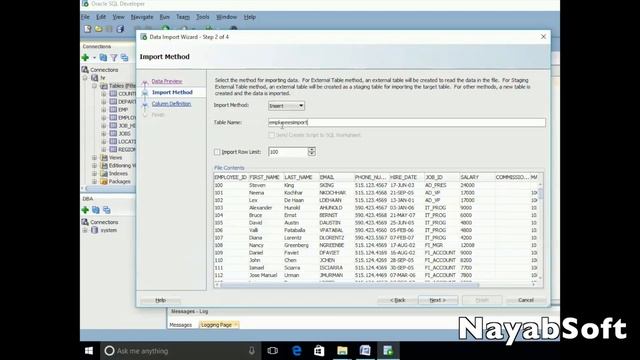Open the dropdown arrow beside New Connection plus

tap(94, 58)
